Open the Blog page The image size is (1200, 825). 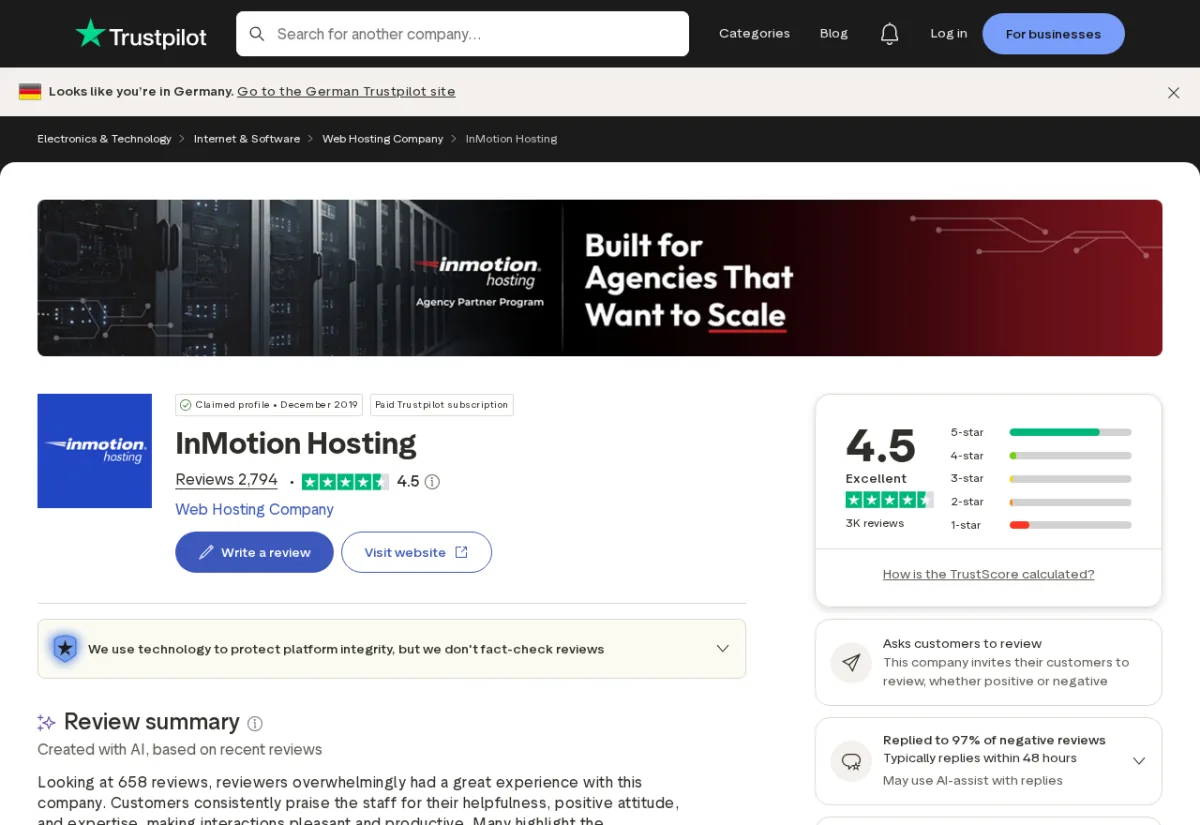[834, 34]
